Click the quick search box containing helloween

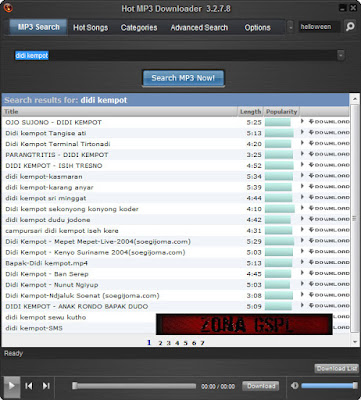pos(319,27)
